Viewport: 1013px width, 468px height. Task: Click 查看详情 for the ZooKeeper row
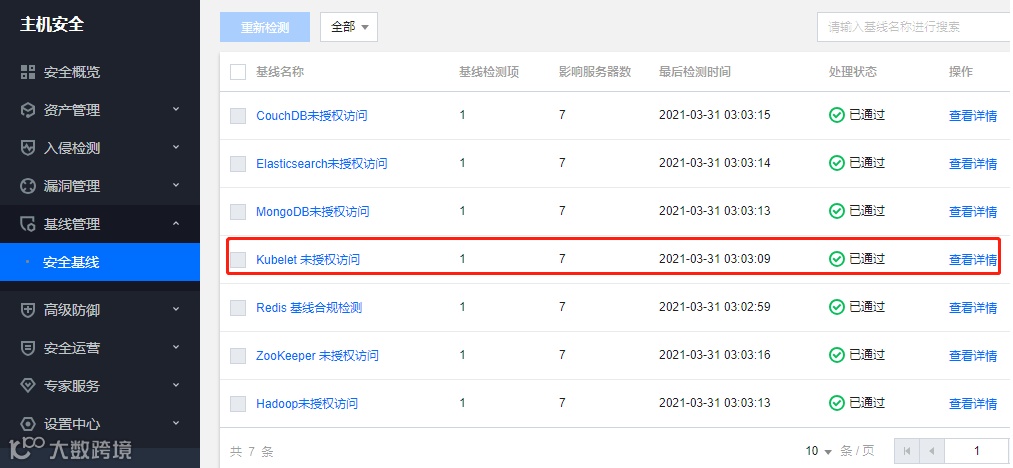973,356
